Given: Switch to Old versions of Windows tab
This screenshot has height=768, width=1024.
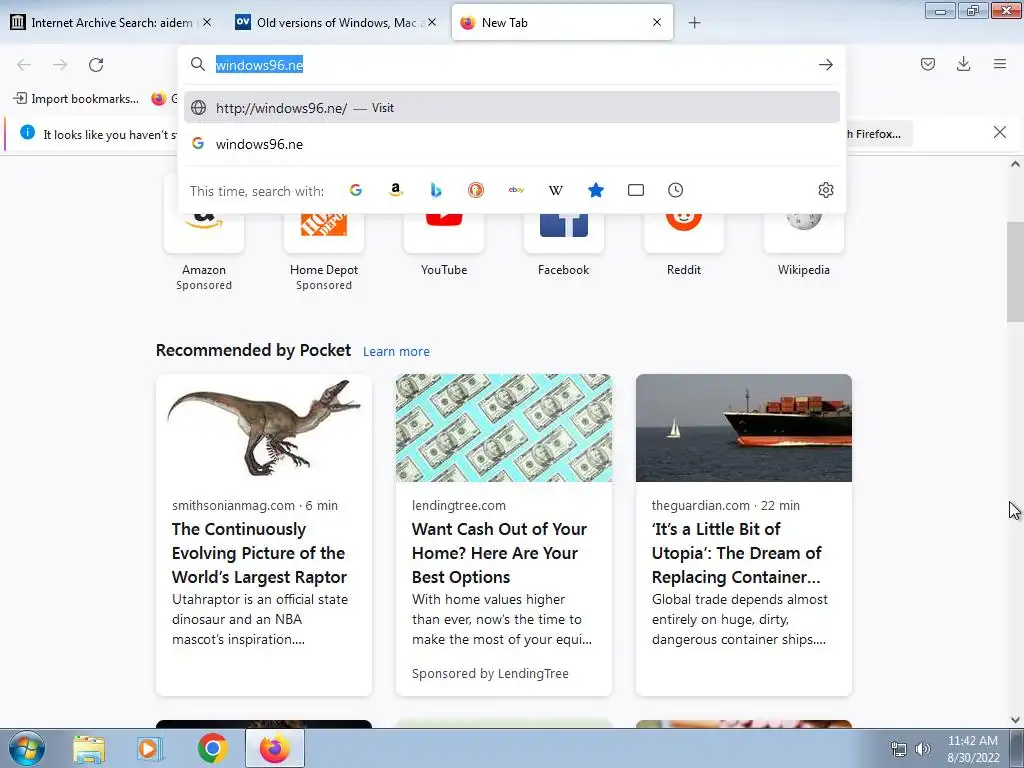Looking at the screenshot, I should pyautogui.click(x=336, y=23).
